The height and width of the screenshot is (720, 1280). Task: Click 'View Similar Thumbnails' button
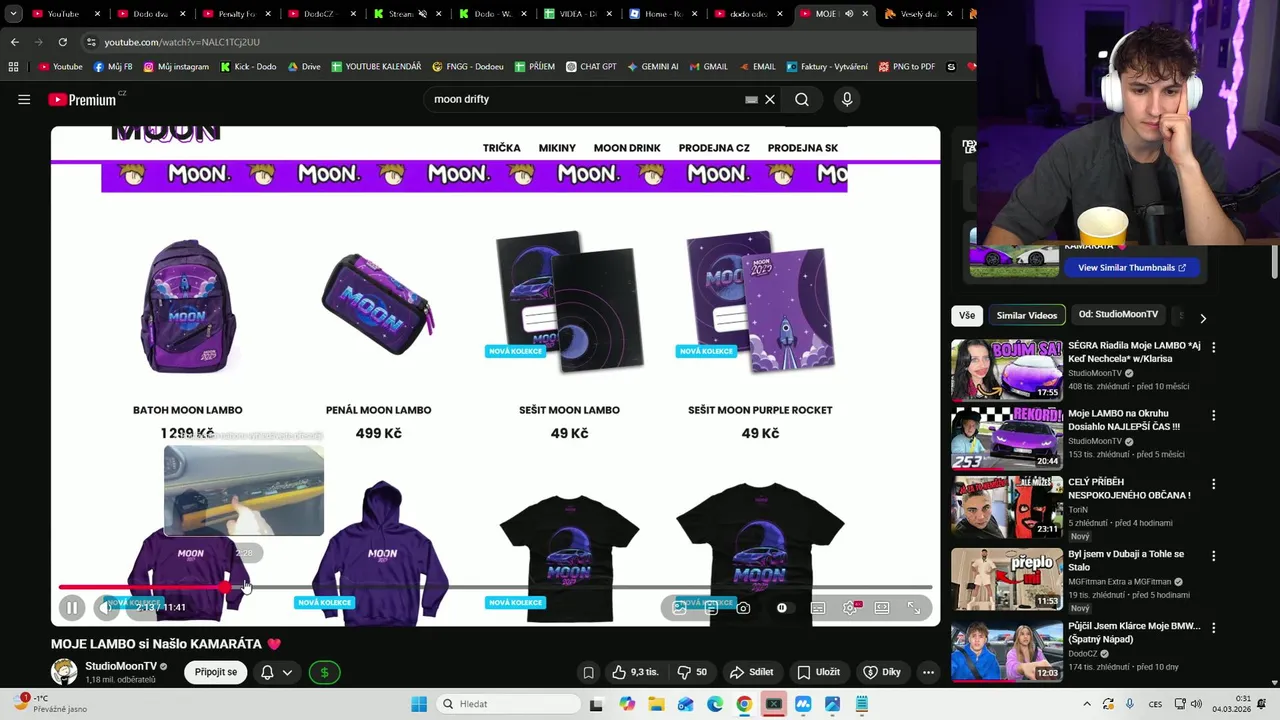point(1131,267)
